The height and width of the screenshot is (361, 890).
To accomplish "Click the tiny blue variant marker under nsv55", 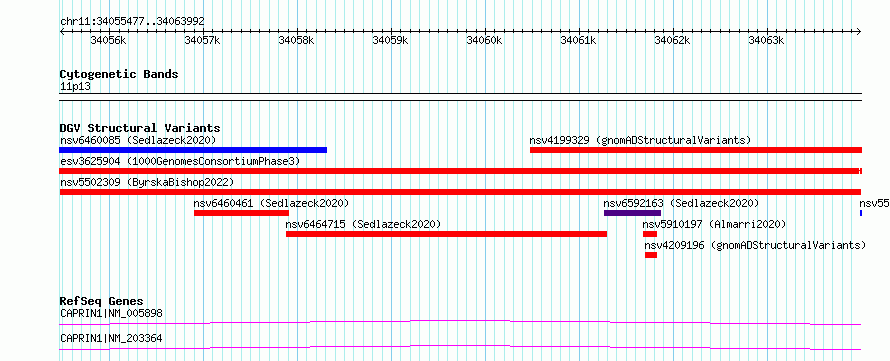I will point(861,213).
